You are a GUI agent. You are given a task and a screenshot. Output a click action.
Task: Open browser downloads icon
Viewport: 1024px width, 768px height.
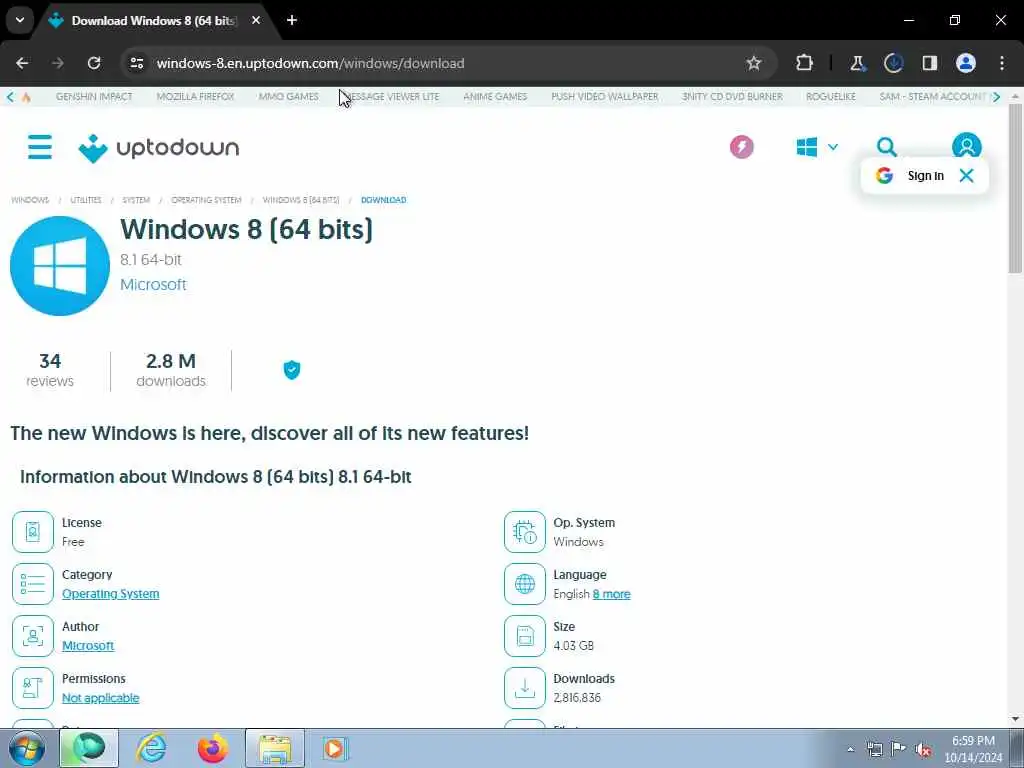[893, 63]
